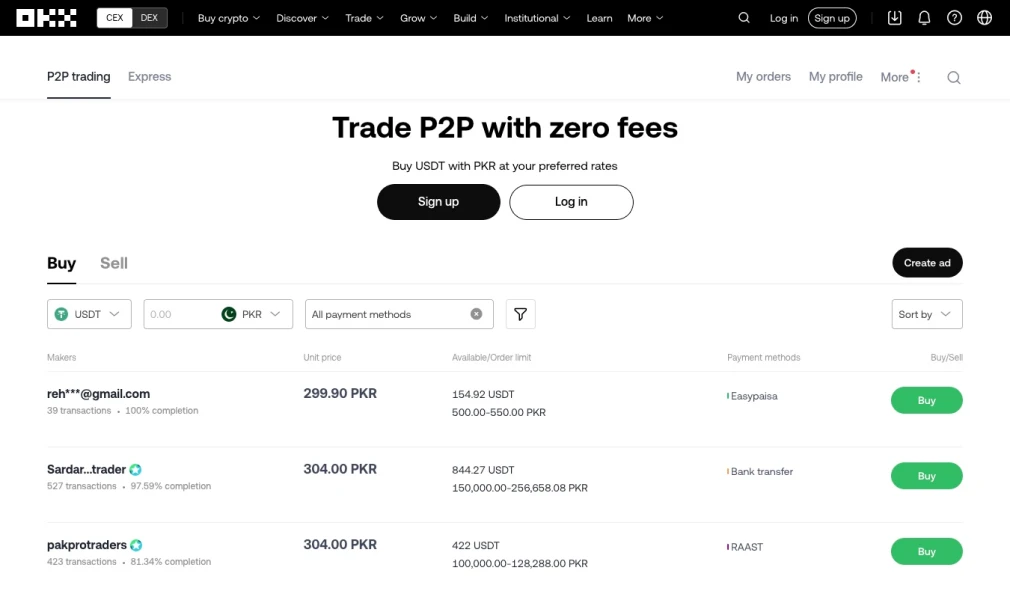Click the OKX logo icon
Screen dimensions: 1010x594
click(46, 18)
